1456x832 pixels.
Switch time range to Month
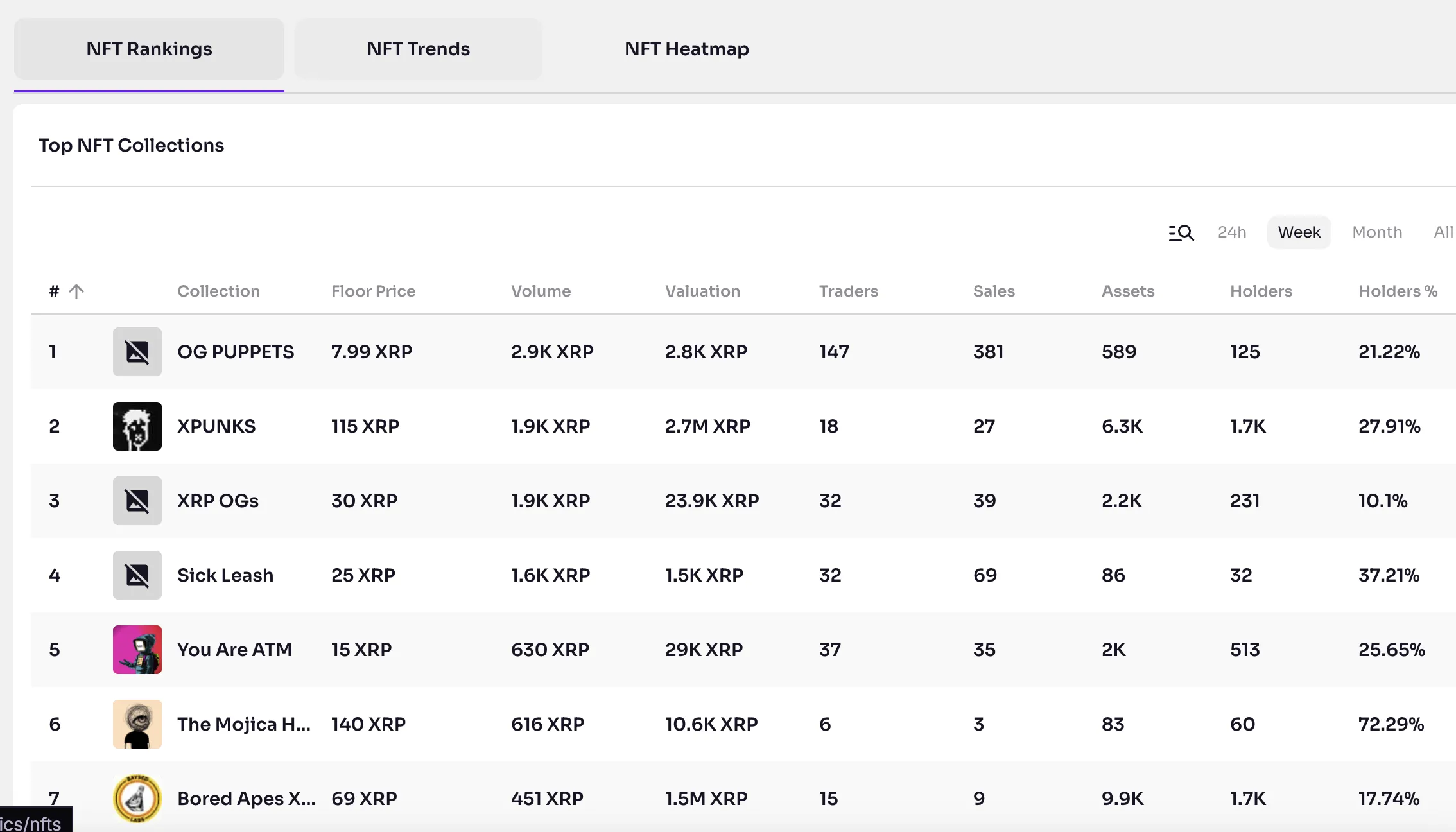coord(1377,232)
